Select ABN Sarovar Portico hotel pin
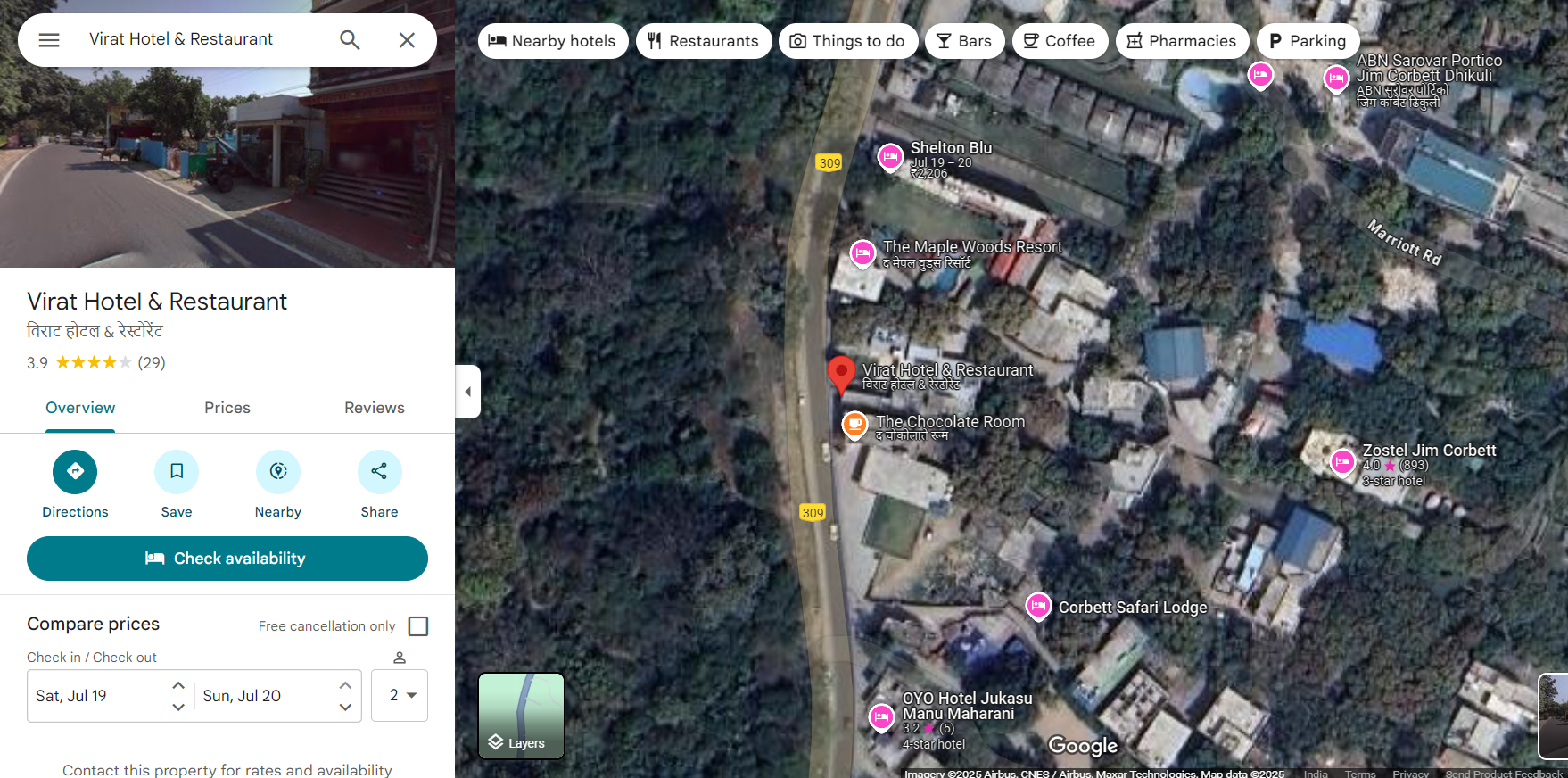The image size is (1568, 778). (1336, 79)
